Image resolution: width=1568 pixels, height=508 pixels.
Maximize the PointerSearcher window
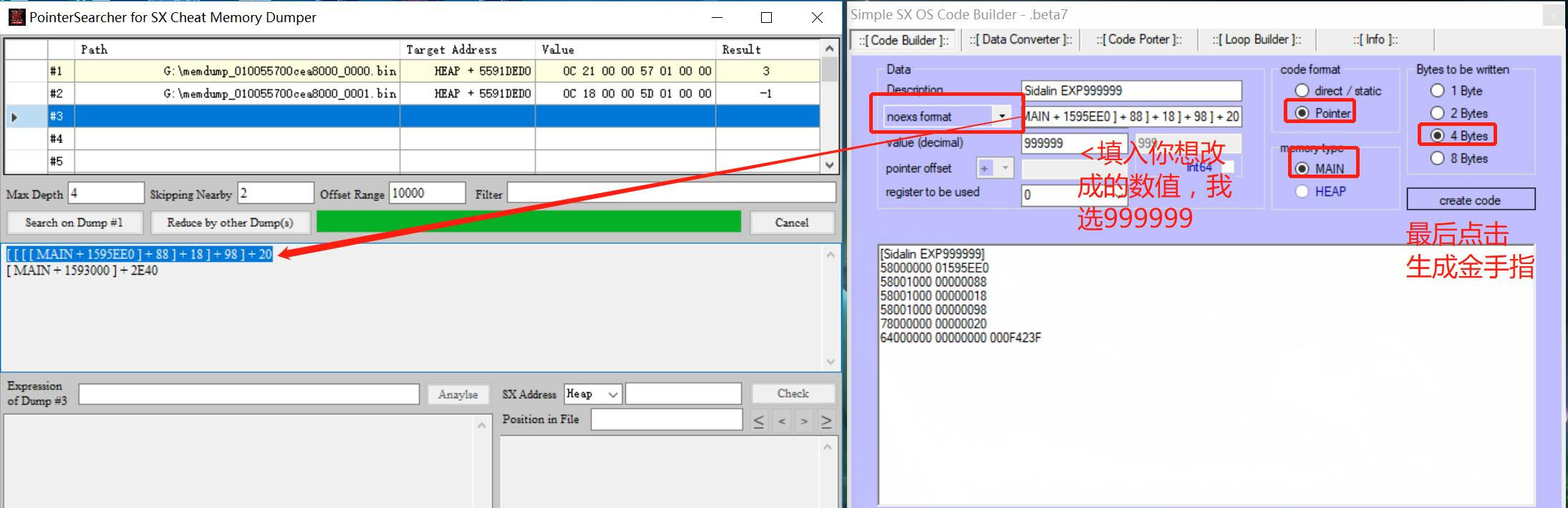point(766,17)
